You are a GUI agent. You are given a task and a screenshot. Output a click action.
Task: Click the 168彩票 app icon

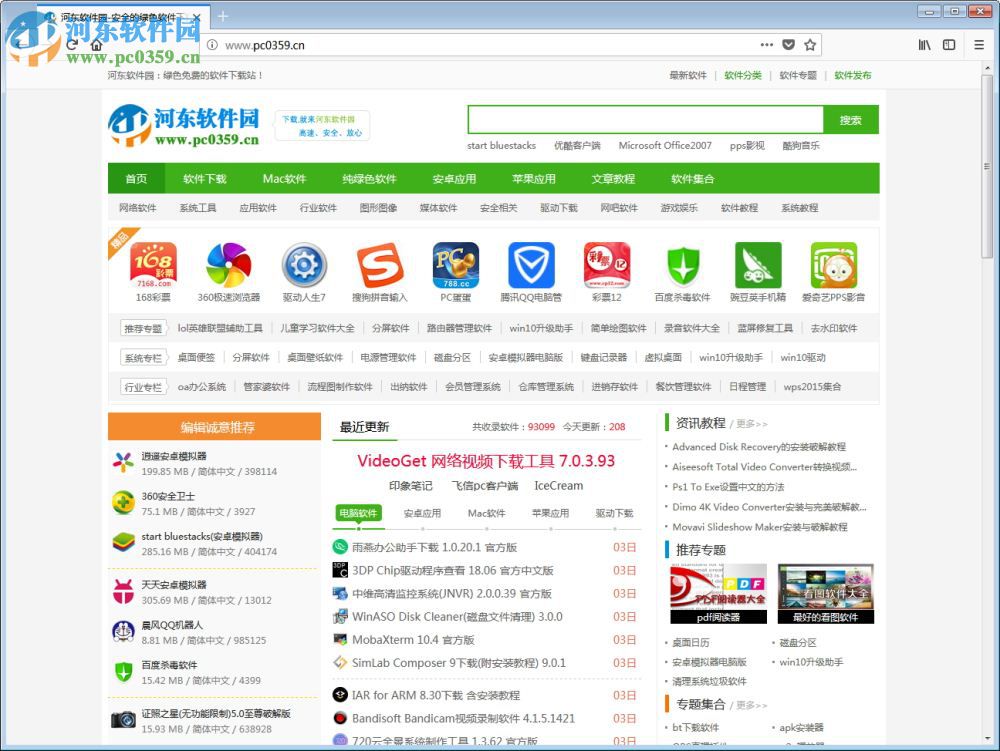[152, 265]
